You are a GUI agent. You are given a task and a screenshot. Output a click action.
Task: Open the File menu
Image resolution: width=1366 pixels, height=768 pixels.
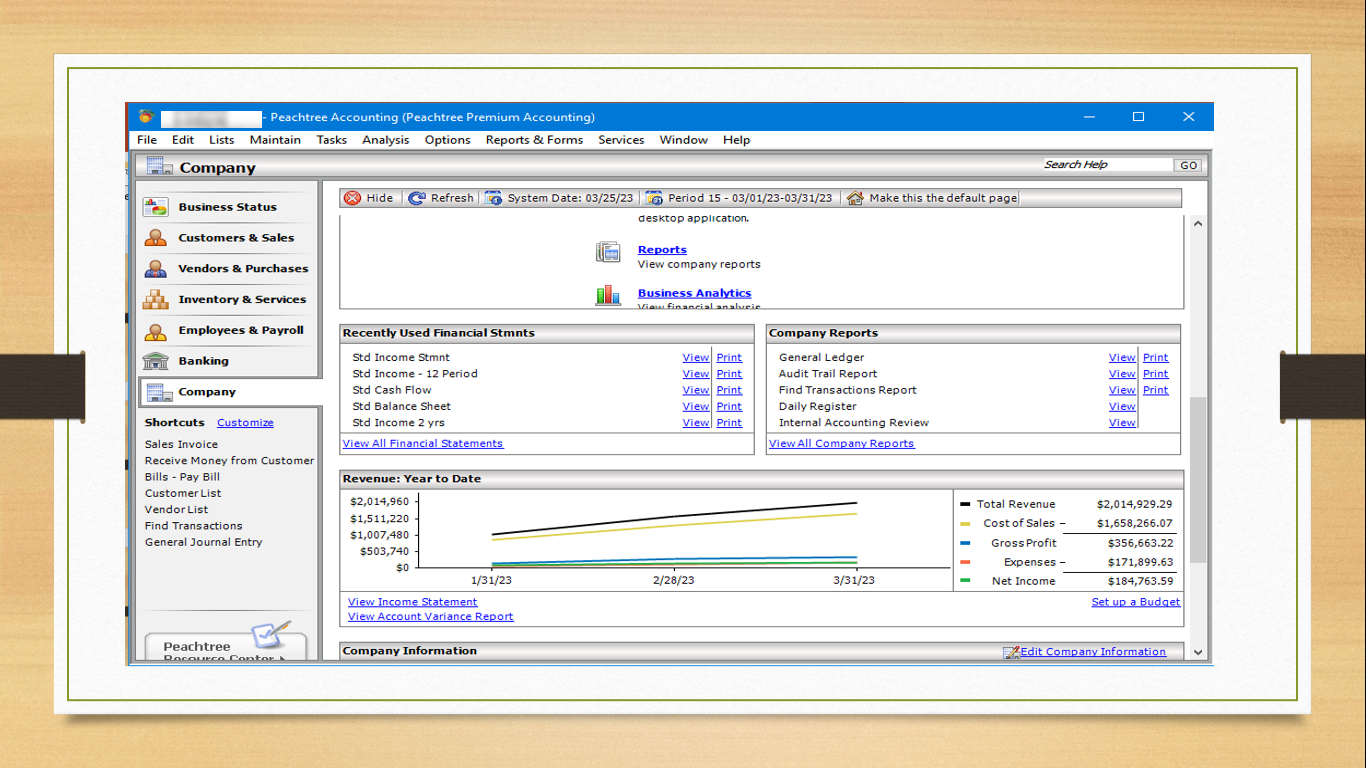(x=147, y=140)
